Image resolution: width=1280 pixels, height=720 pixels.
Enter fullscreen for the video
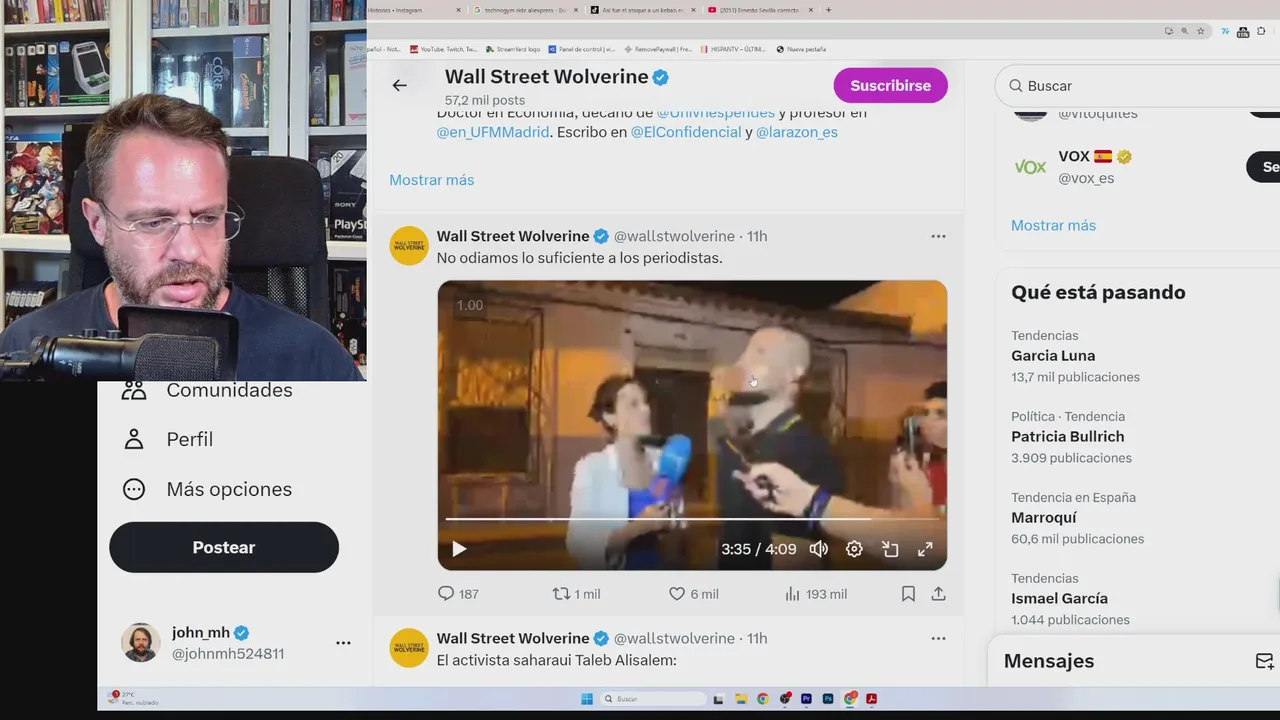[925, 548]
